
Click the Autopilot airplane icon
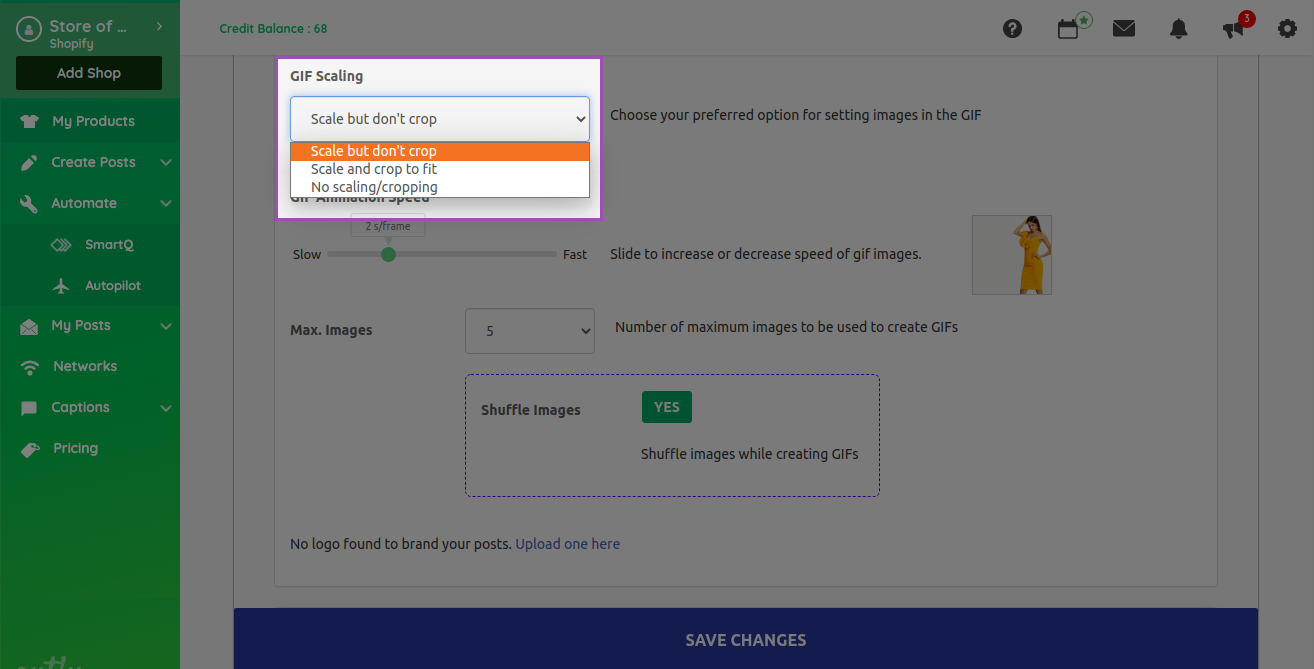tap(61, 286)
